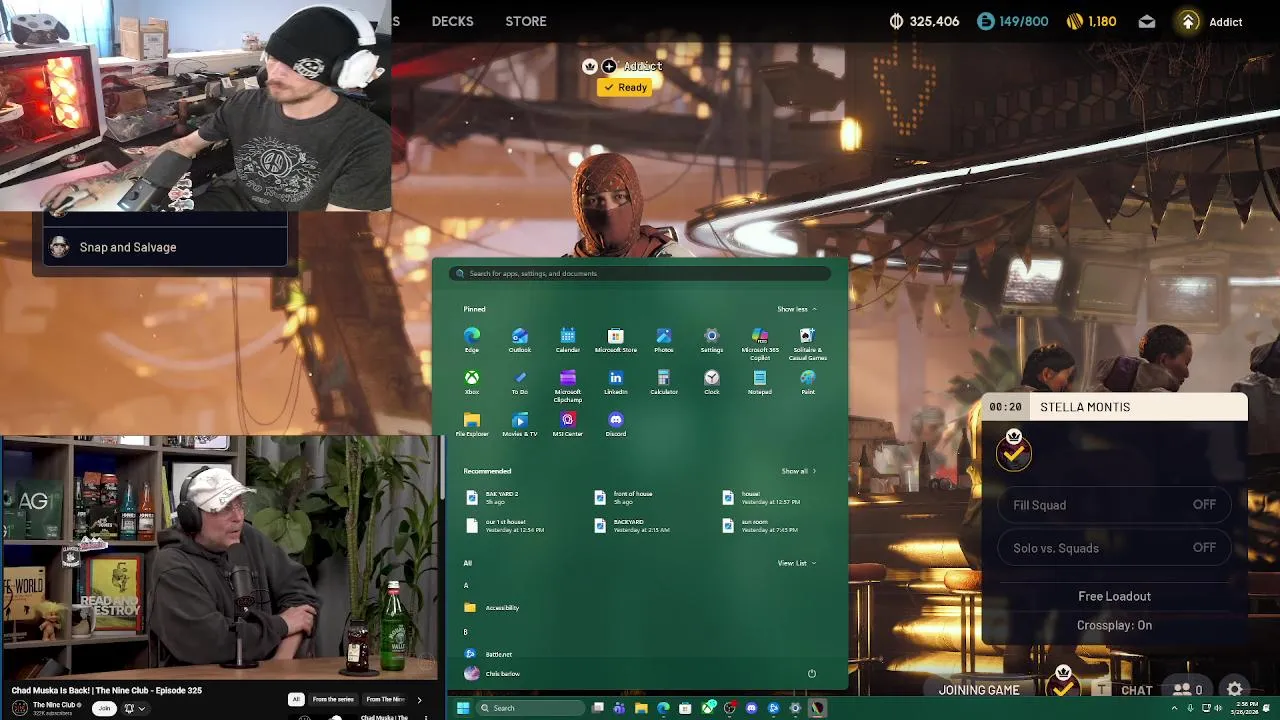Click the Snap and Salvage entry

[166, 247]
